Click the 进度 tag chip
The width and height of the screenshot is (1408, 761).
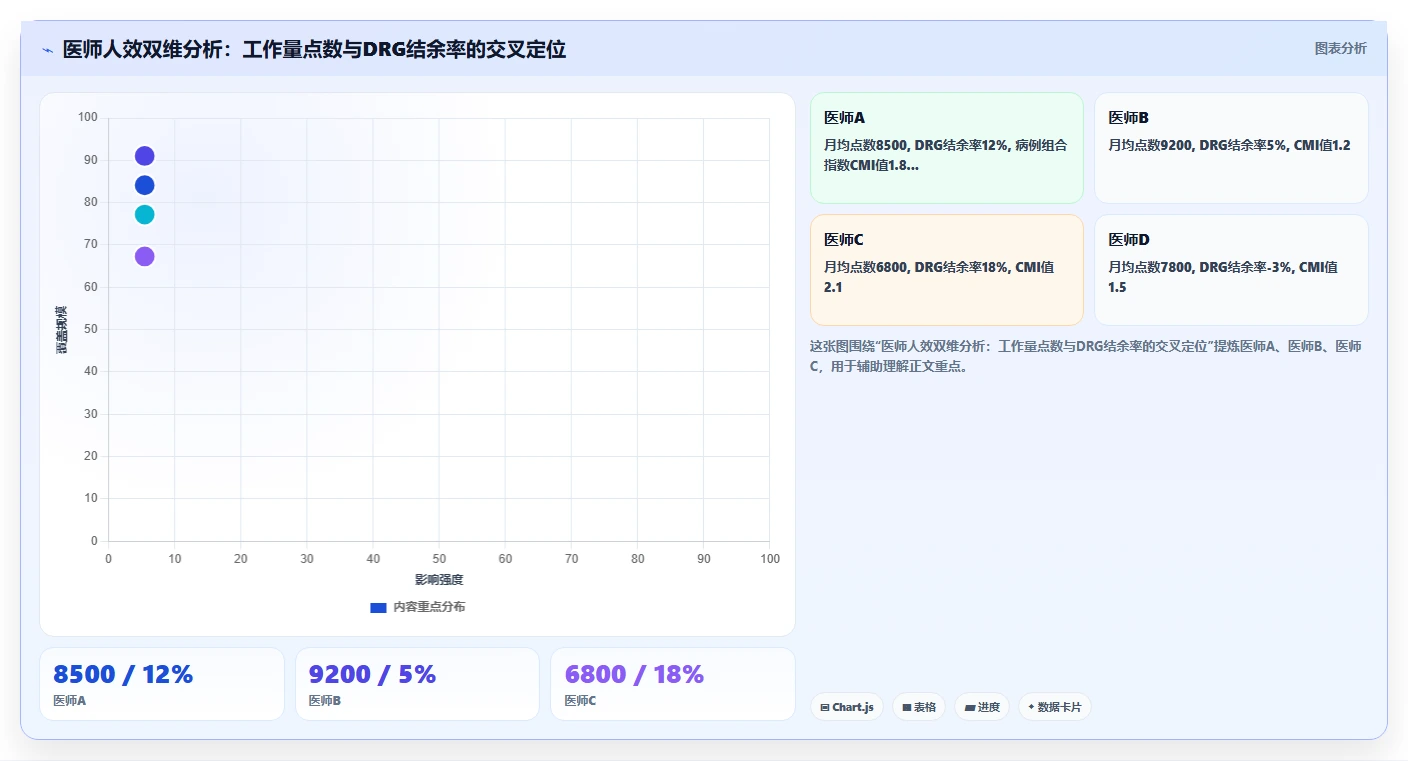click(982, 707)
